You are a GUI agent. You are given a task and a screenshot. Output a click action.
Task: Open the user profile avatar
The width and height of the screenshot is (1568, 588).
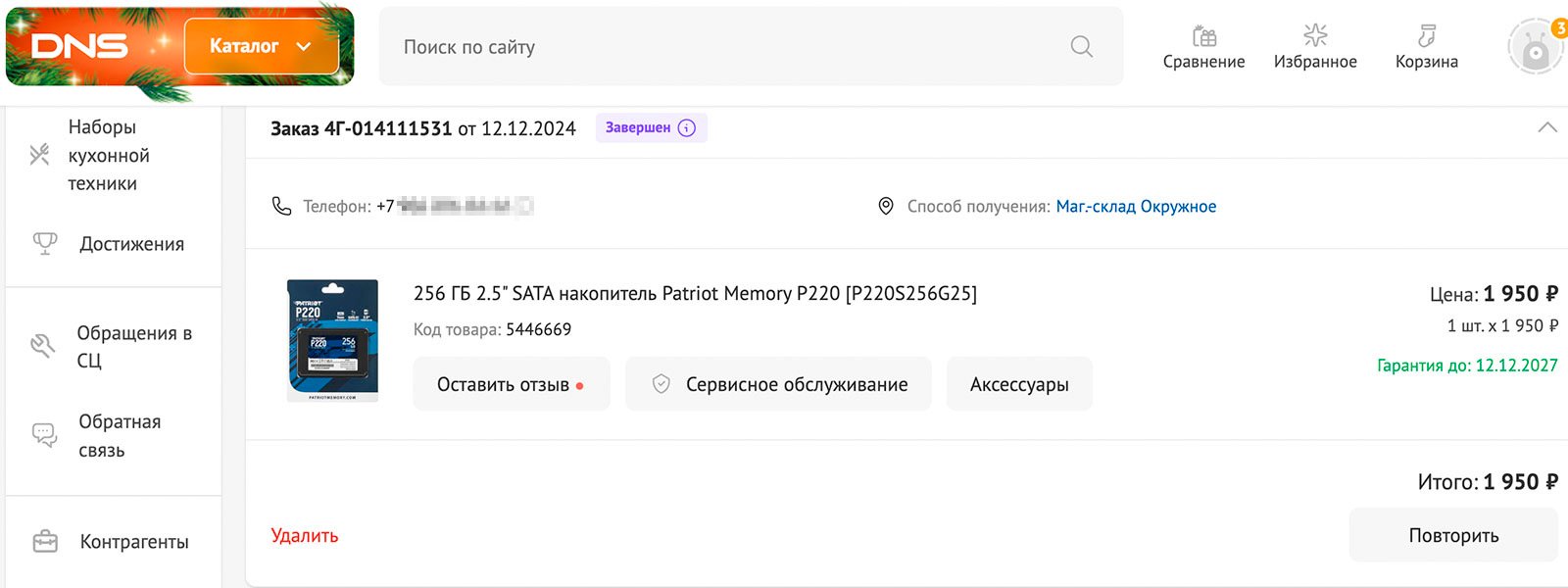(1536, 47)
